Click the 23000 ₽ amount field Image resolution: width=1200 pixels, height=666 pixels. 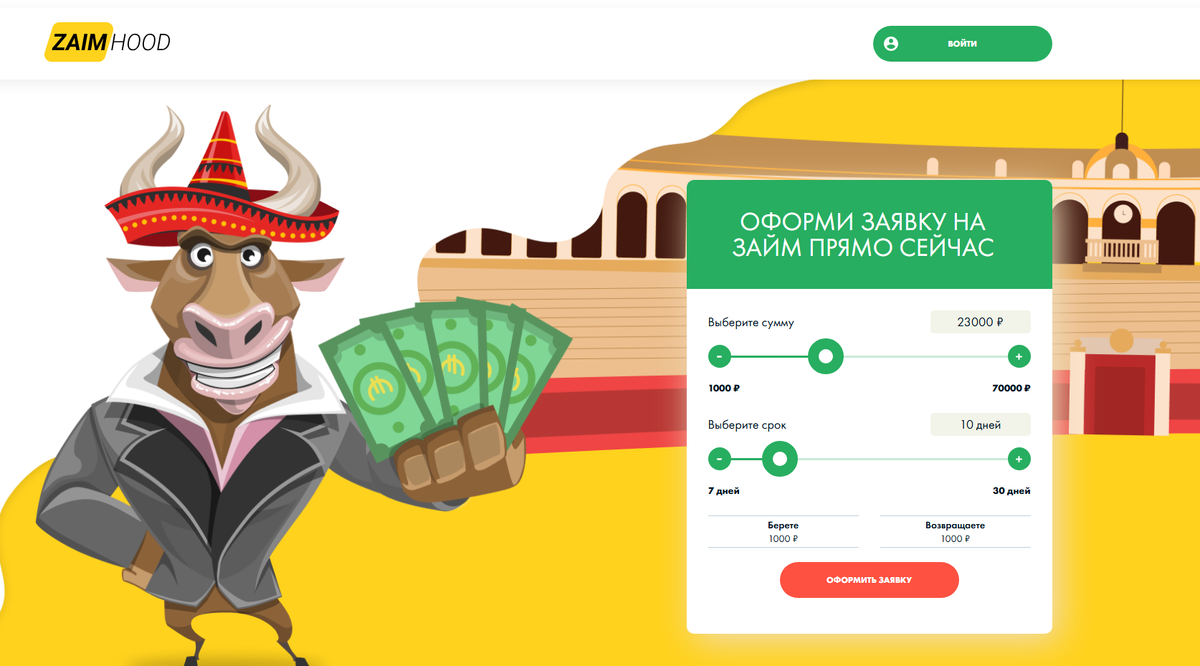(980, 322)
